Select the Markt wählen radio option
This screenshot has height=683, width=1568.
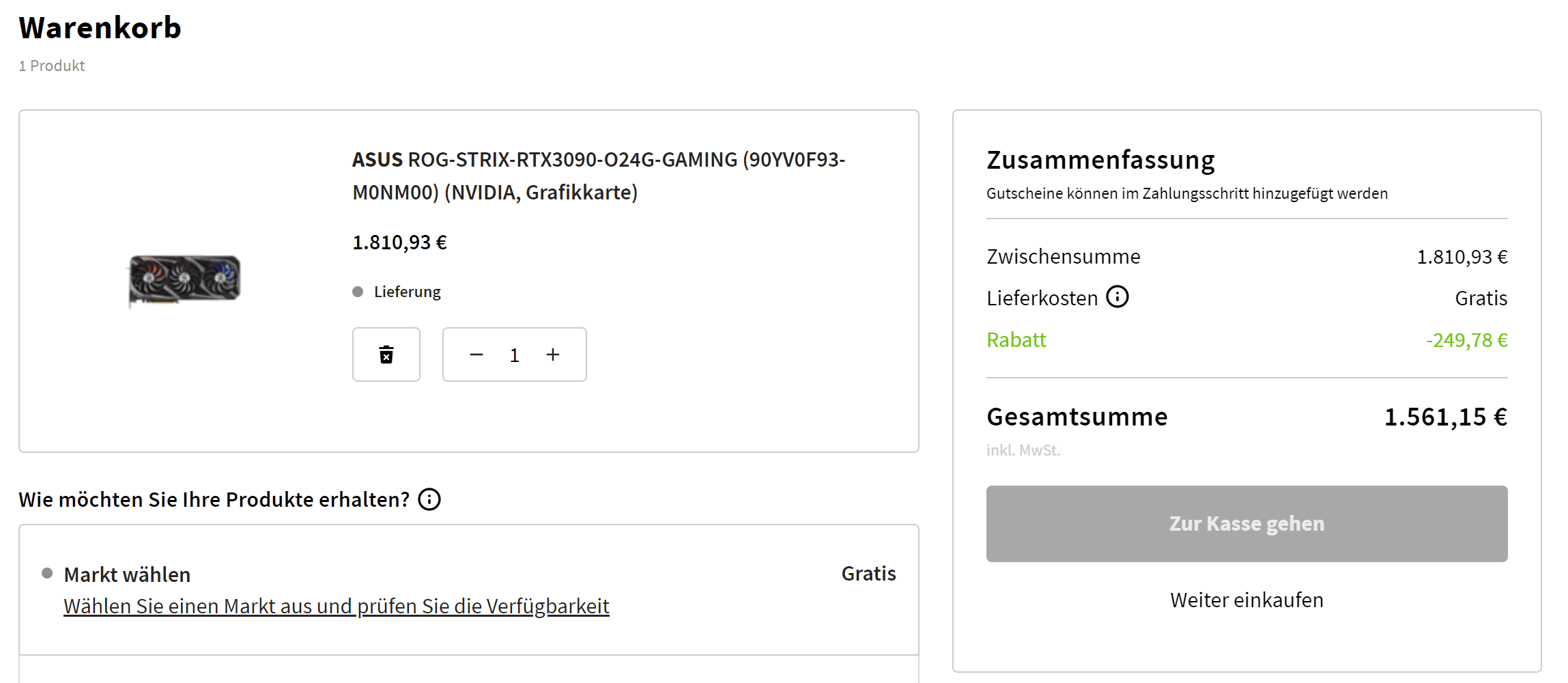(47, 573)
